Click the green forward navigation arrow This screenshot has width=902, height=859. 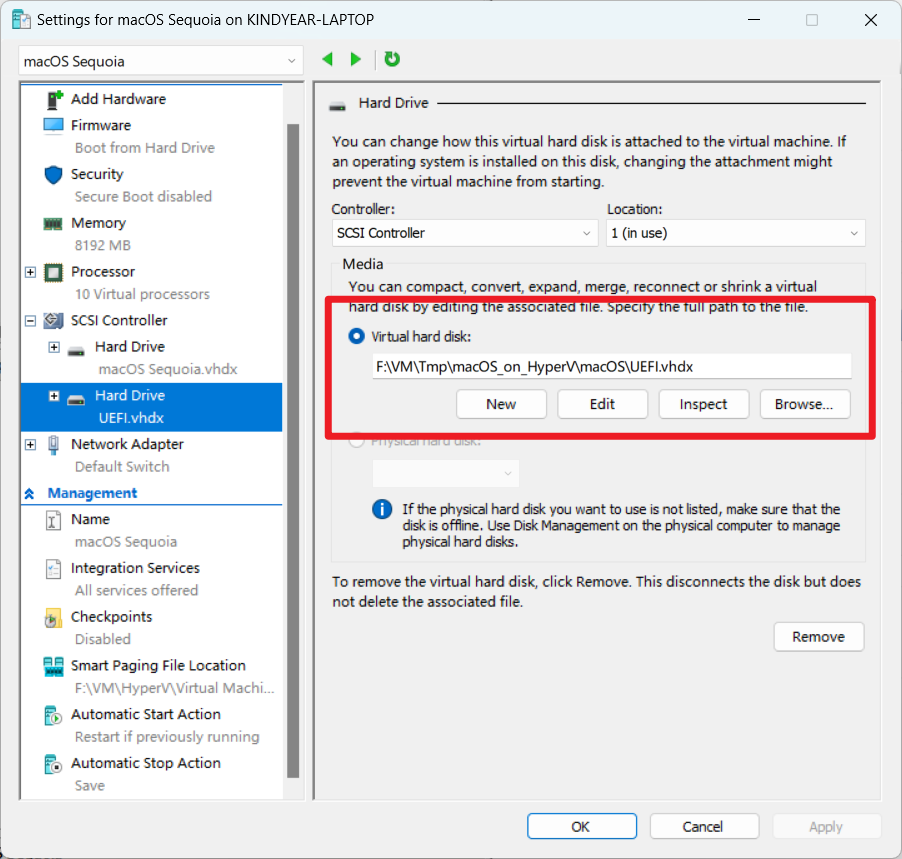point(356,59)
